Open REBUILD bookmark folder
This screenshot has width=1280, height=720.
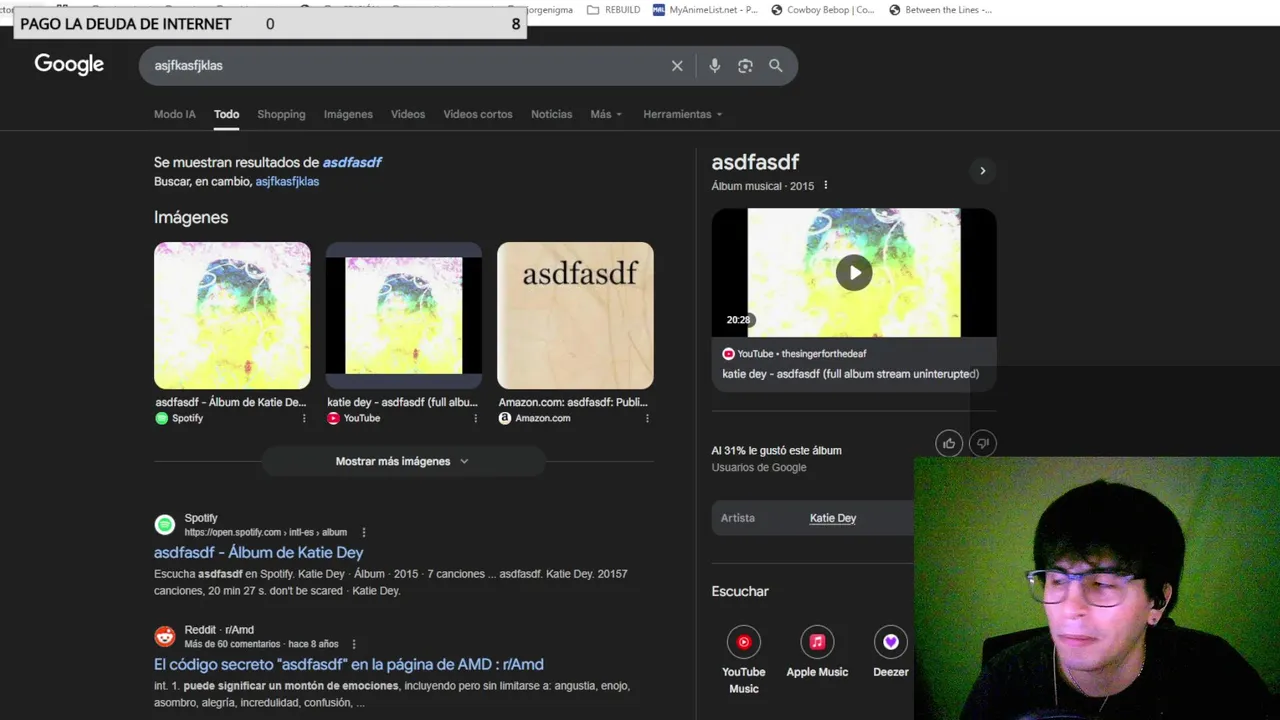(x=614, y=10)
